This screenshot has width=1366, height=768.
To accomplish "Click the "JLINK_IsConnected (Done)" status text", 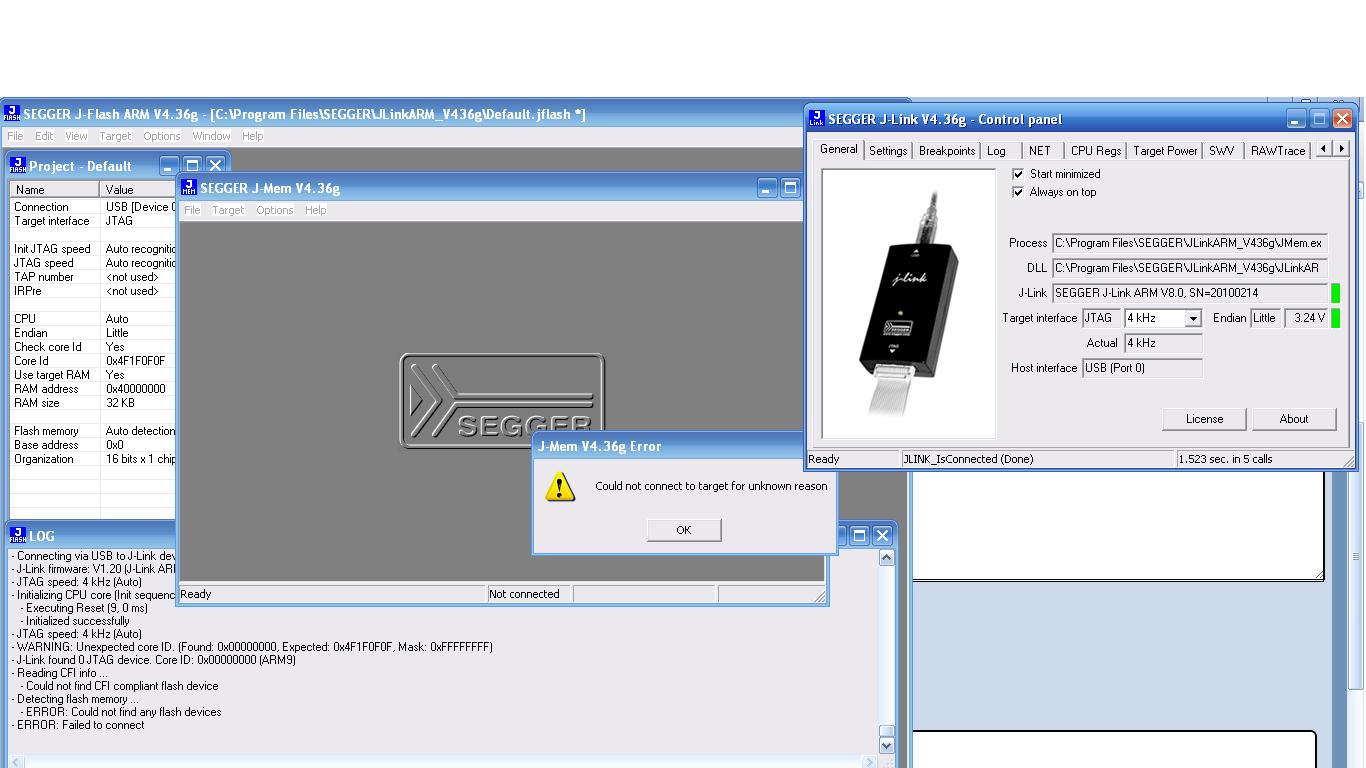I will point(968,459).
